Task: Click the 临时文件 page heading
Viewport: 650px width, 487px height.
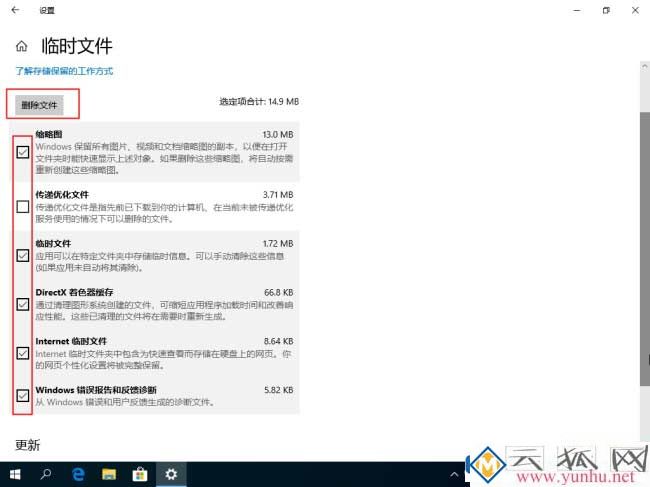Action: click(77, 46)
